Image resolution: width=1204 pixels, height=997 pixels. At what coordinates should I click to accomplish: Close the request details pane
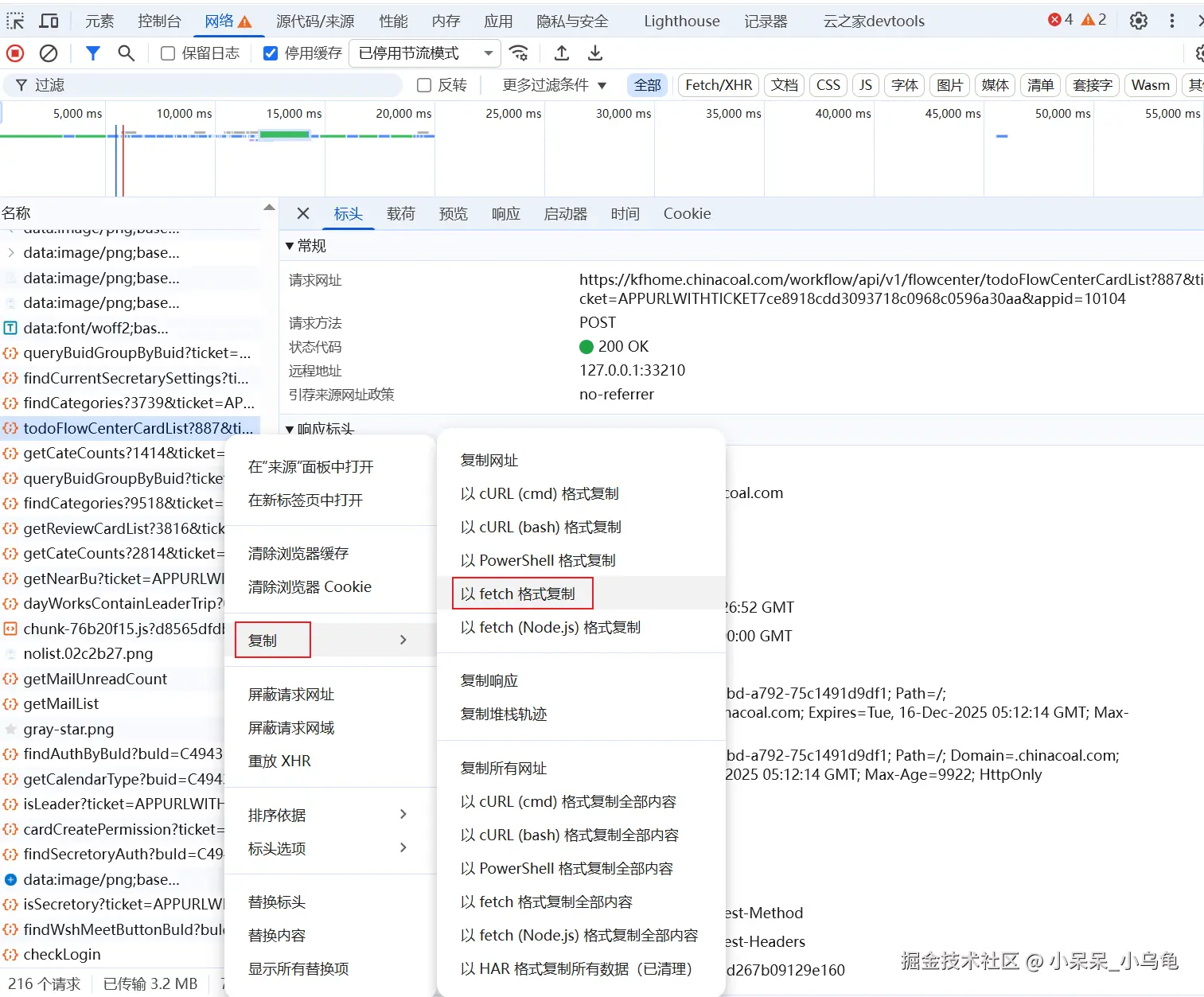click(303, 213)
